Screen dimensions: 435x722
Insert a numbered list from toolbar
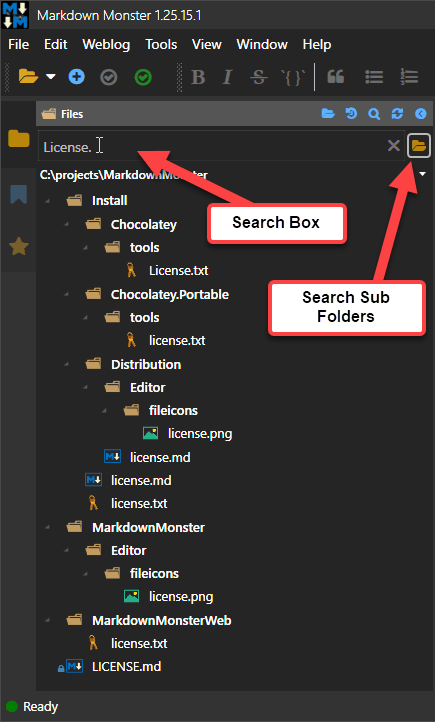[409, 77]
